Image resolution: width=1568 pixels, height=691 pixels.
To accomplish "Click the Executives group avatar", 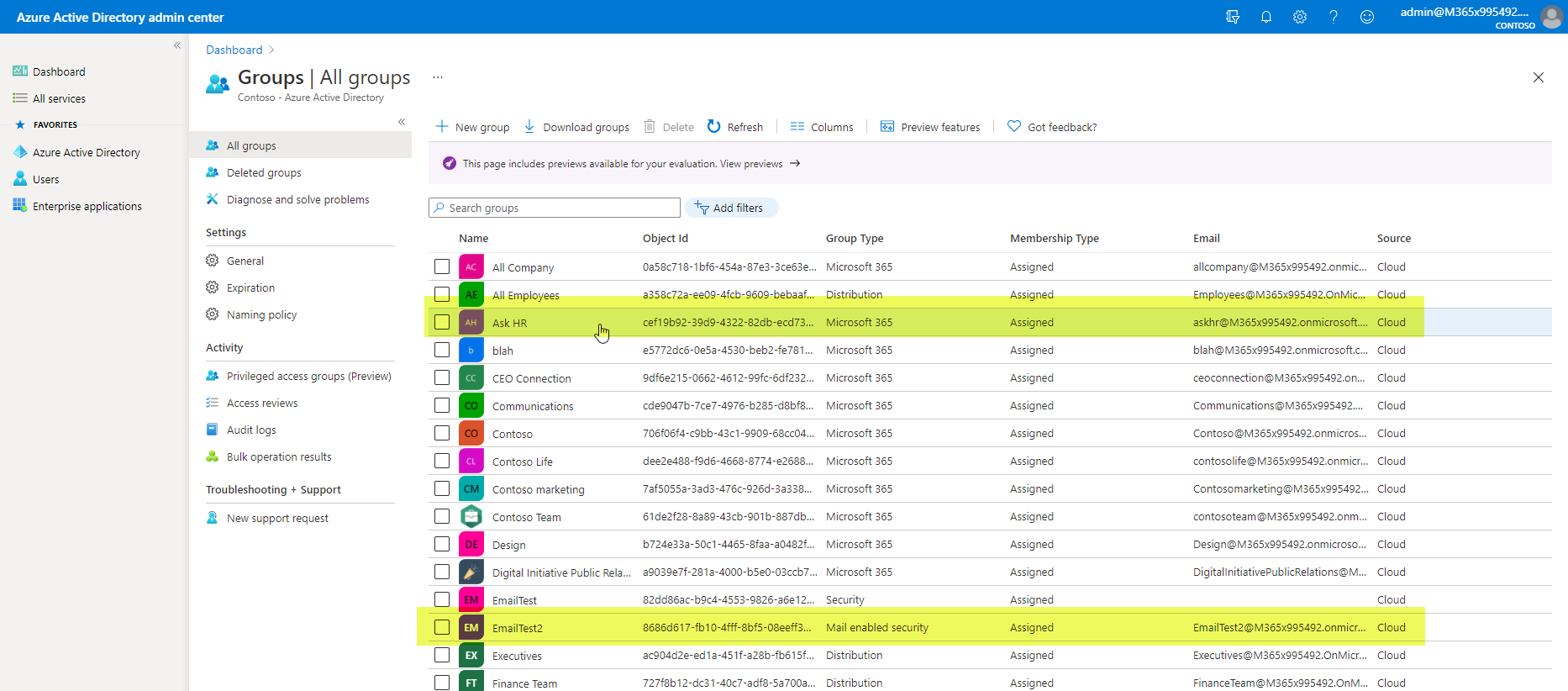I will tap(471, 656).
